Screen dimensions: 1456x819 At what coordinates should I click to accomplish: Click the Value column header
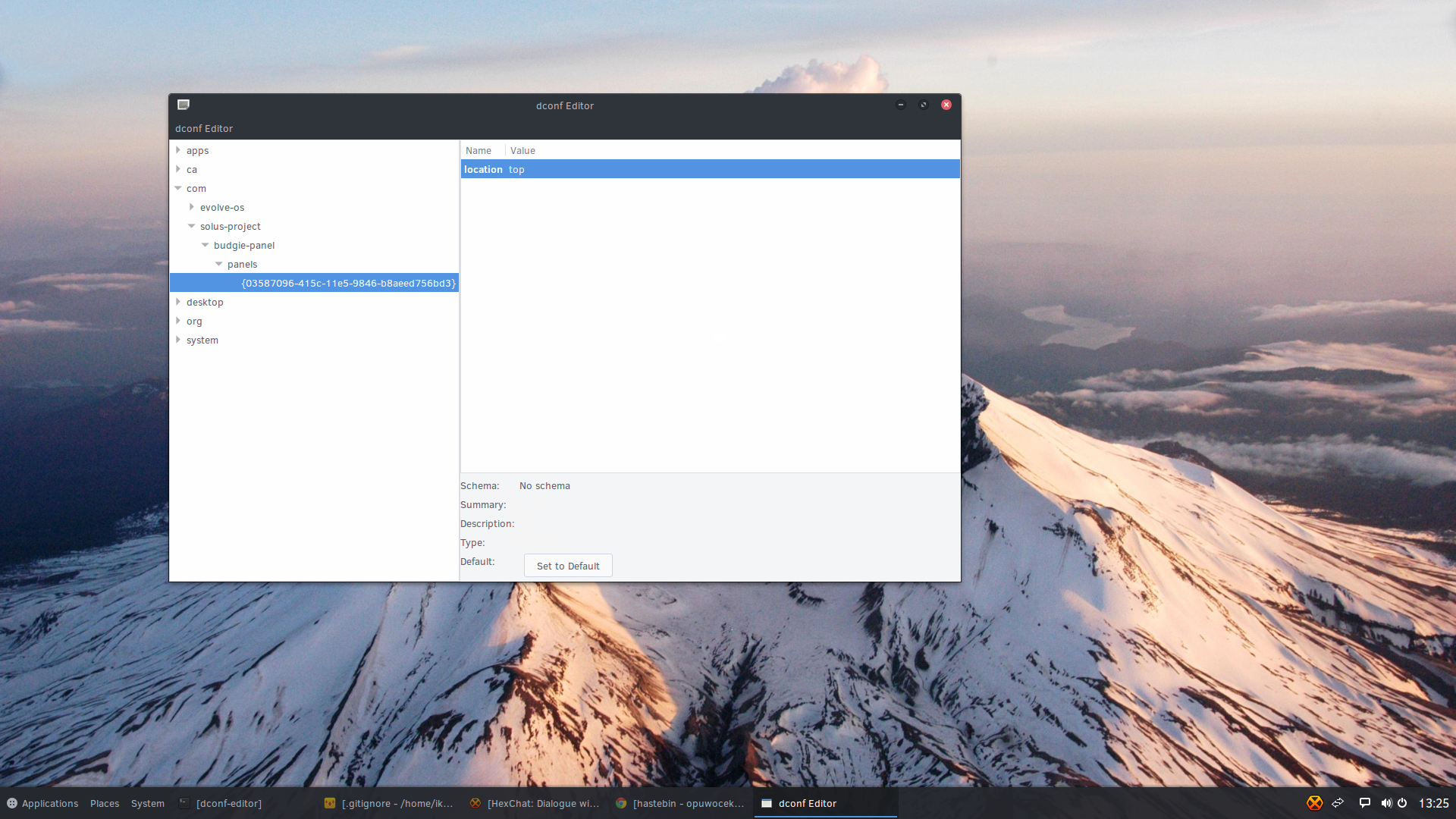(x=522, y=150)
